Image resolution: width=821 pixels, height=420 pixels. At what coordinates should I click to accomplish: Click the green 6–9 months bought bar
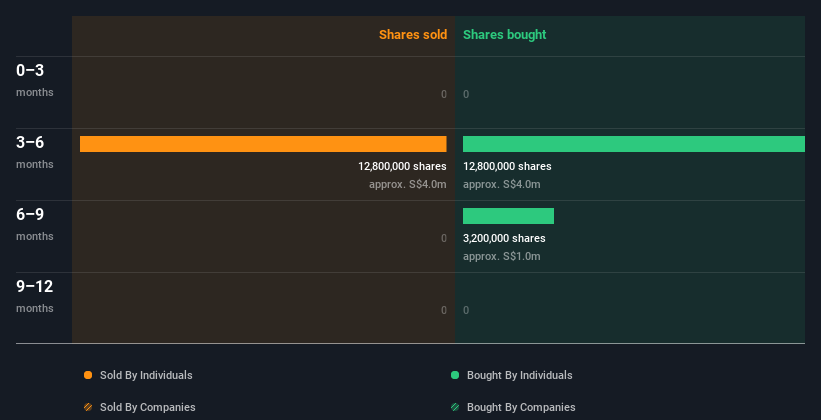[x=508, y=216]
